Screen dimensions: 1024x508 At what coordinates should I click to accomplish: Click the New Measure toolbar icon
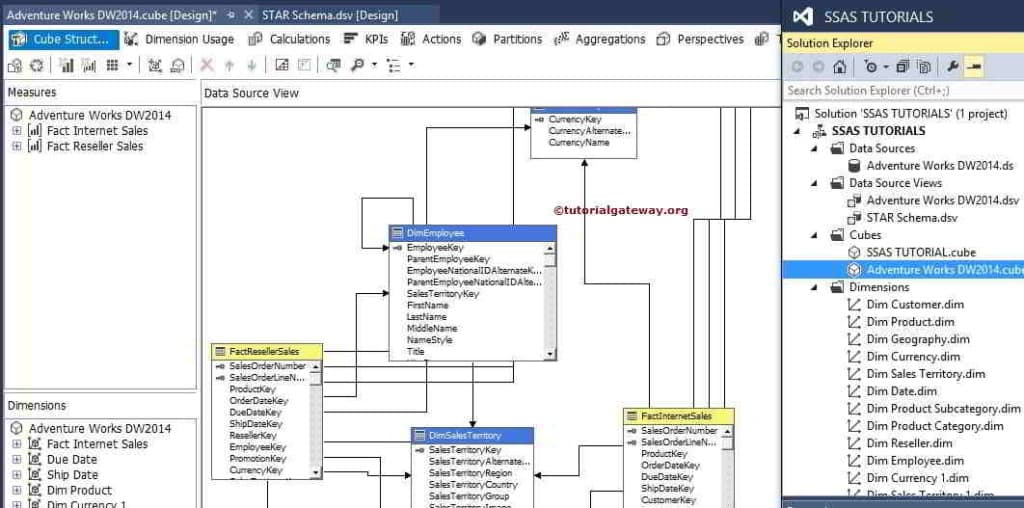66,65
